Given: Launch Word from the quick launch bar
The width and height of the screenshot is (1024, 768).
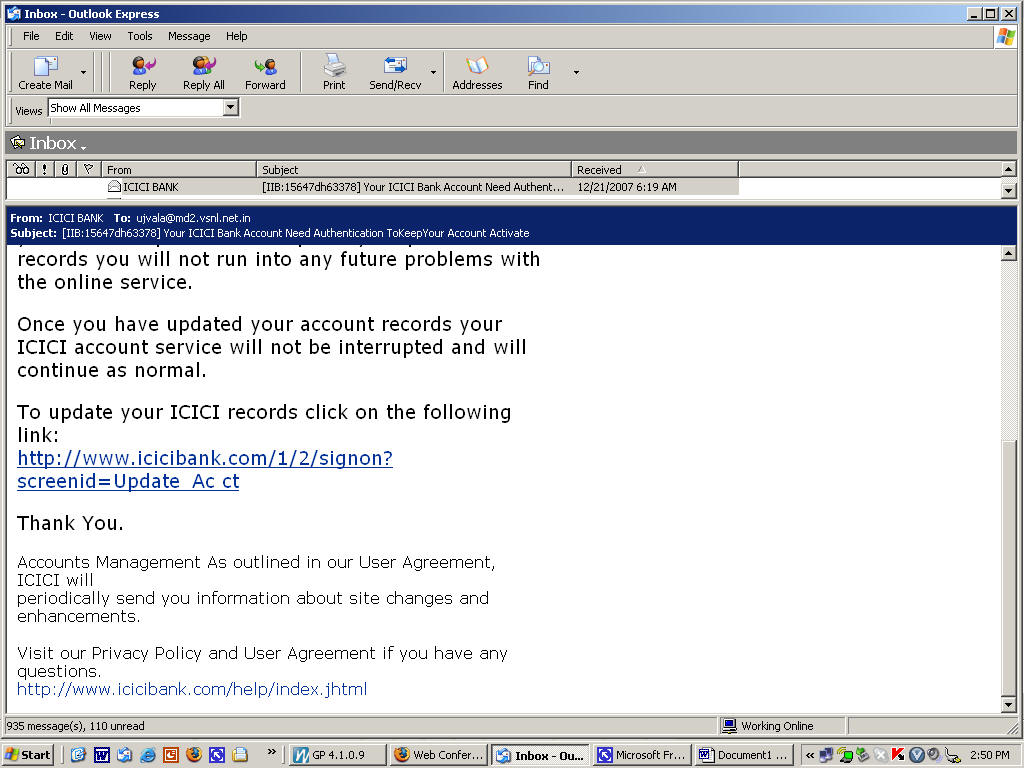Looking at the screenshot, I should coord(101,755).
